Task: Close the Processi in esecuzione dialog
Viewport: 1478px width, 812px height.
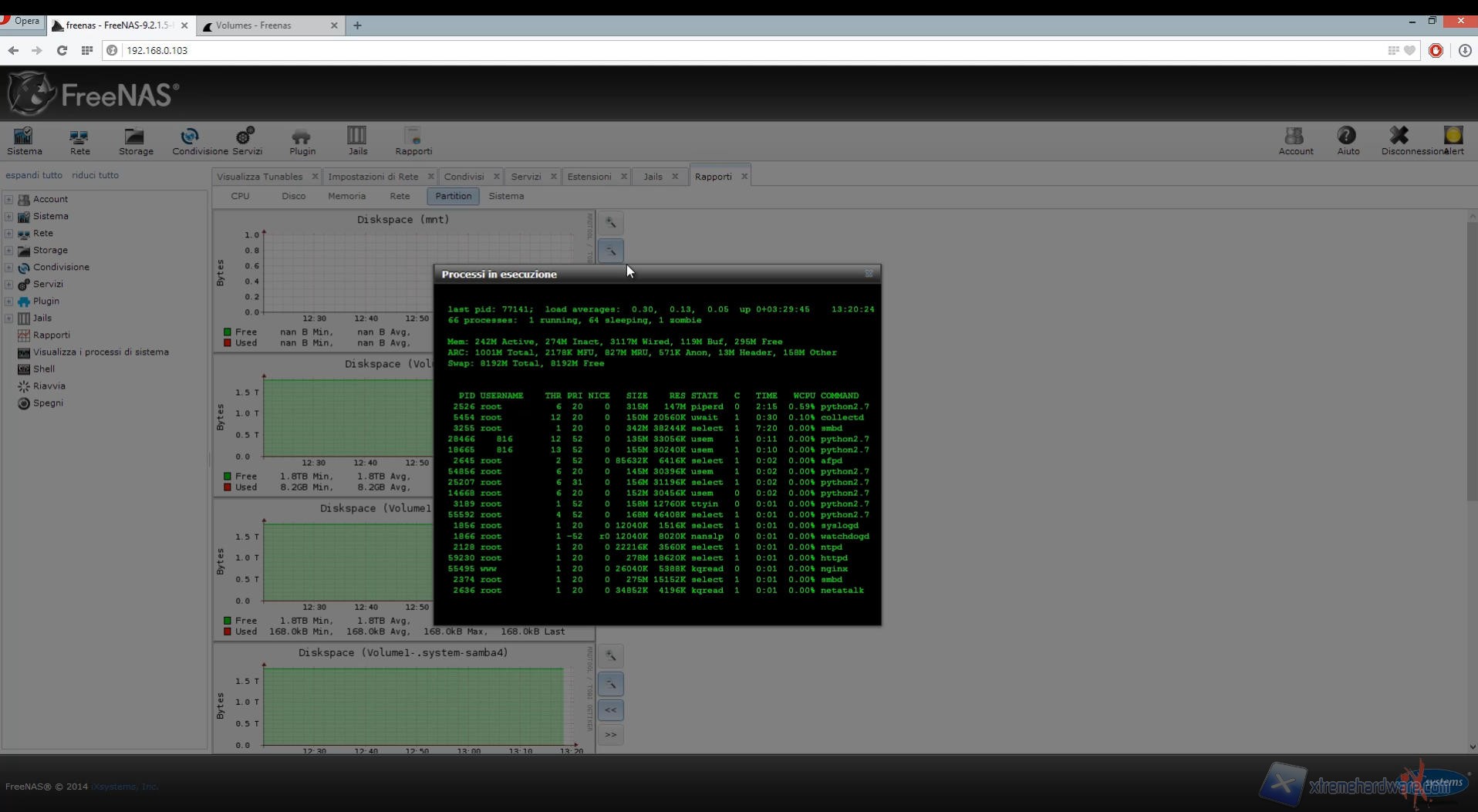Action: [869, 274]
